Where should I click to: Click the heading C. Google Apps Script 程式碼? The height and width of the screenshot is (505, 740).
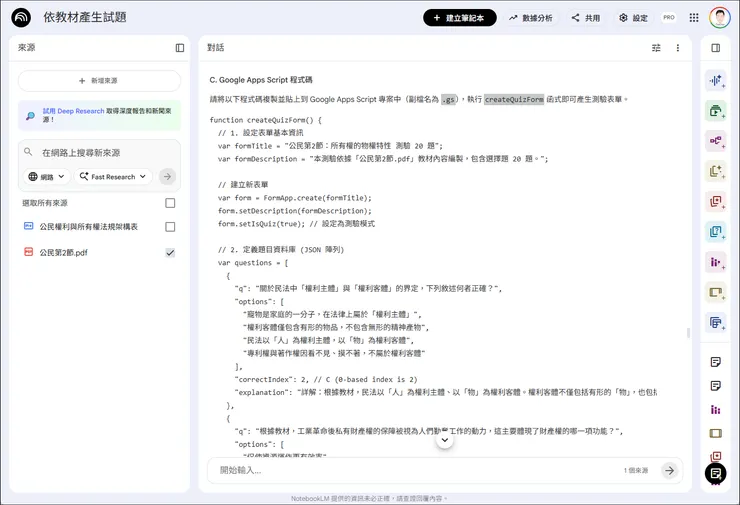click(x=261, y=80)
